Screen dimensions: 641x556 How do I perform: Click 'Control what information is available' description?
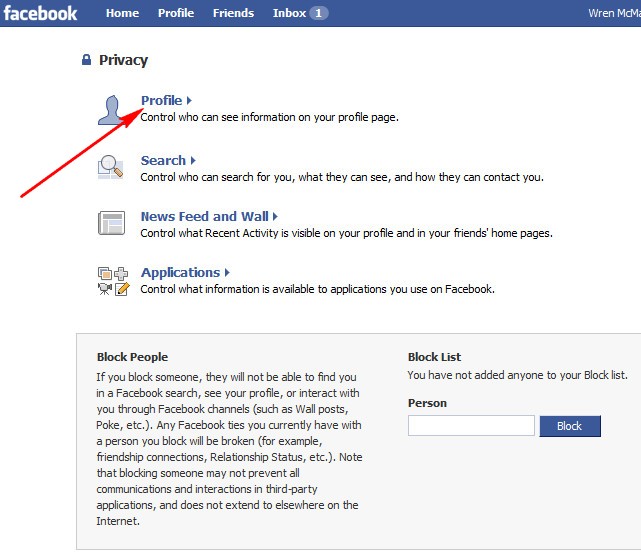pos(317,289)
